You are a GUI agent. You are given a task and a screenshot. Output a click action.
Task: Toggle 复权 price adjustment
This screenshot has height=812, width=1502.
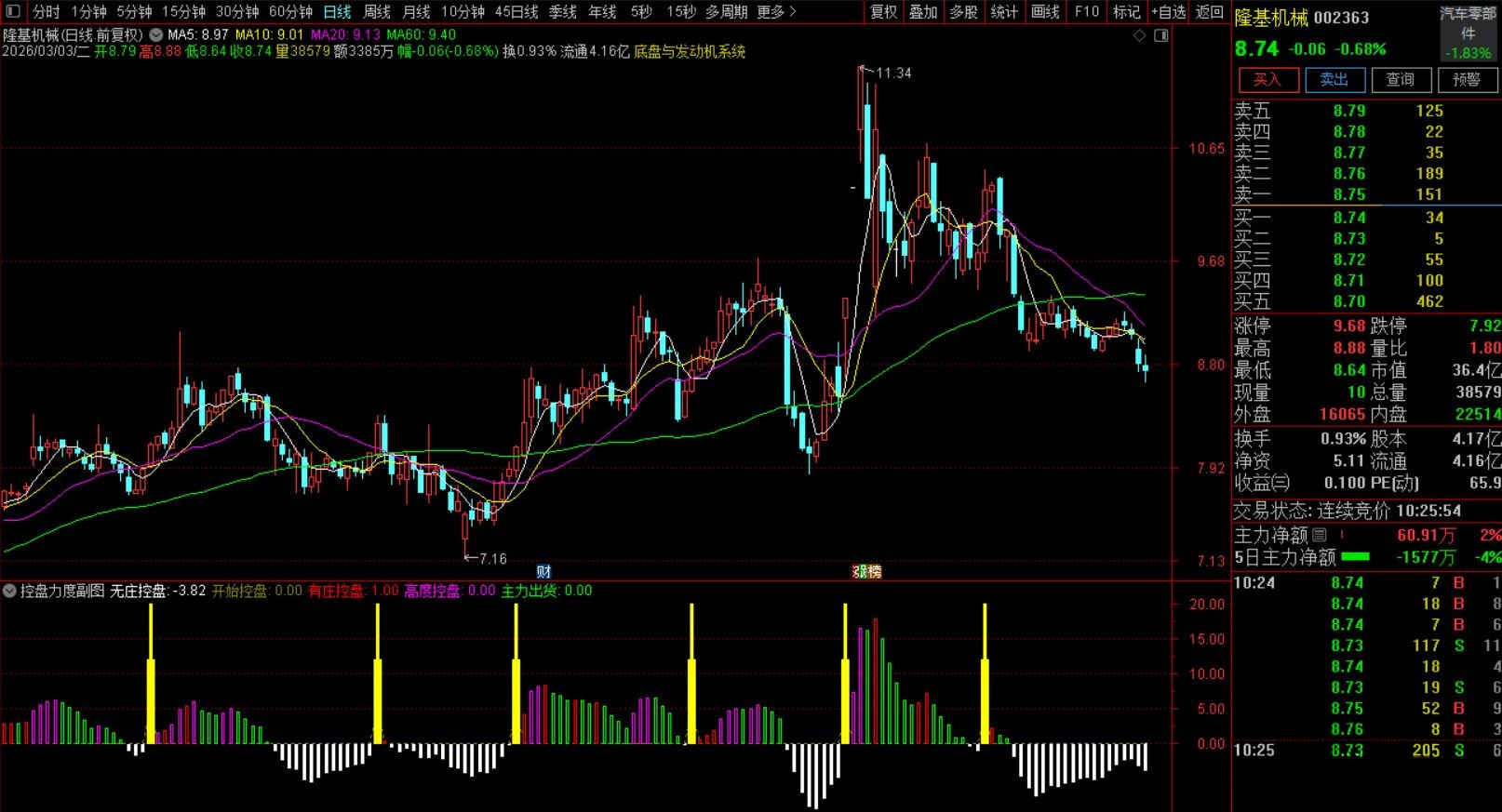(883, 12)
